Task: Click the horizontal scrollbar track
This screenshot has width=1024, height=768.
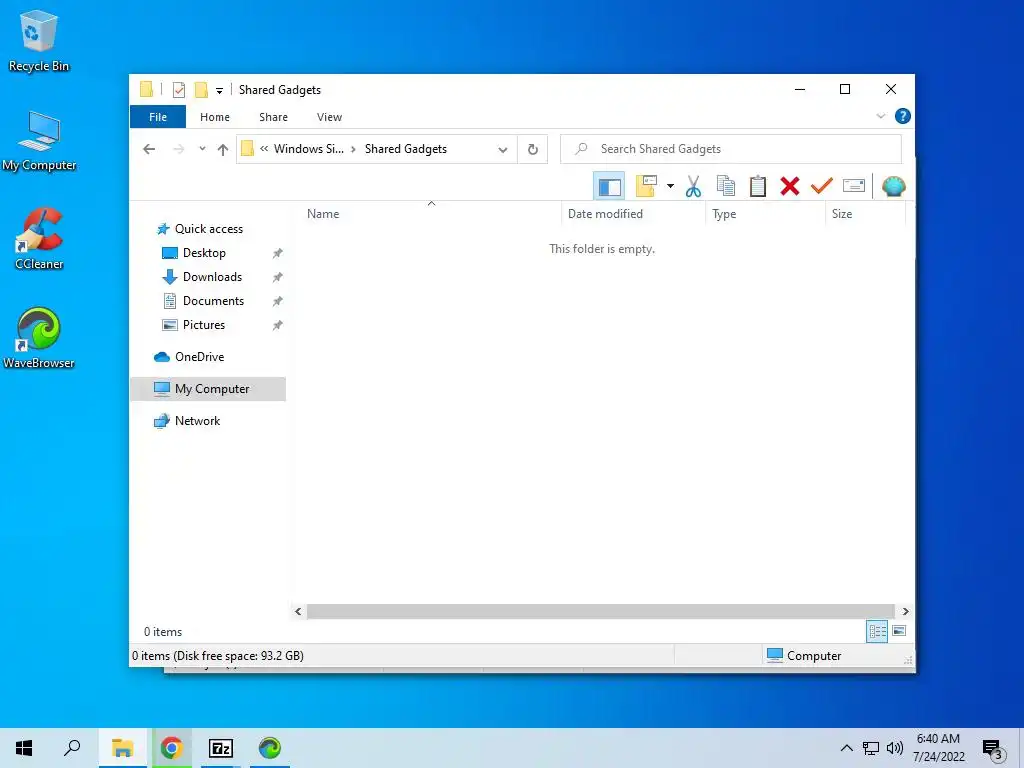Action: (600, 611)
